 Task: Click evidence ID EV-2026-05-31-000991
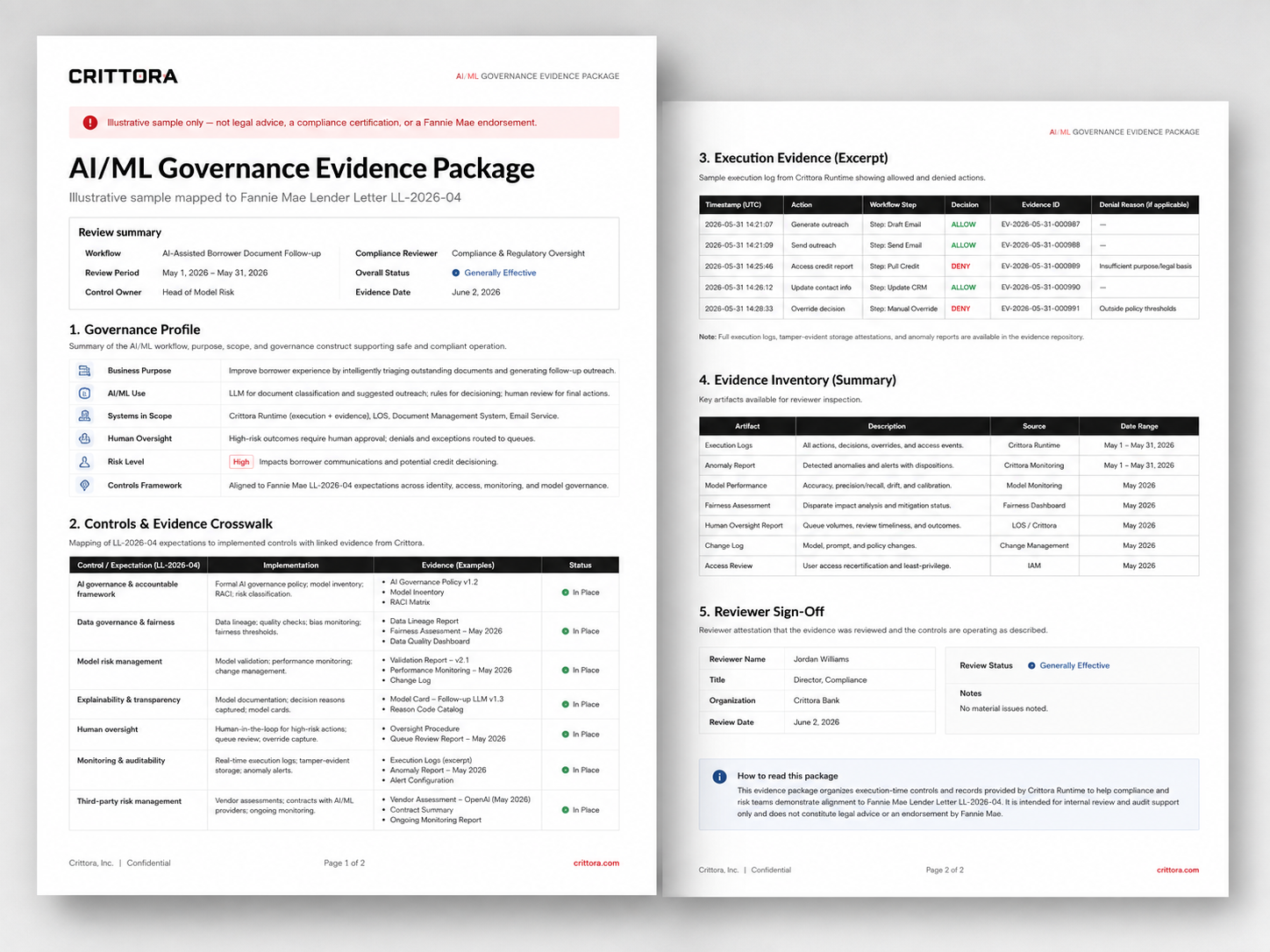[x=1040, y=309]
